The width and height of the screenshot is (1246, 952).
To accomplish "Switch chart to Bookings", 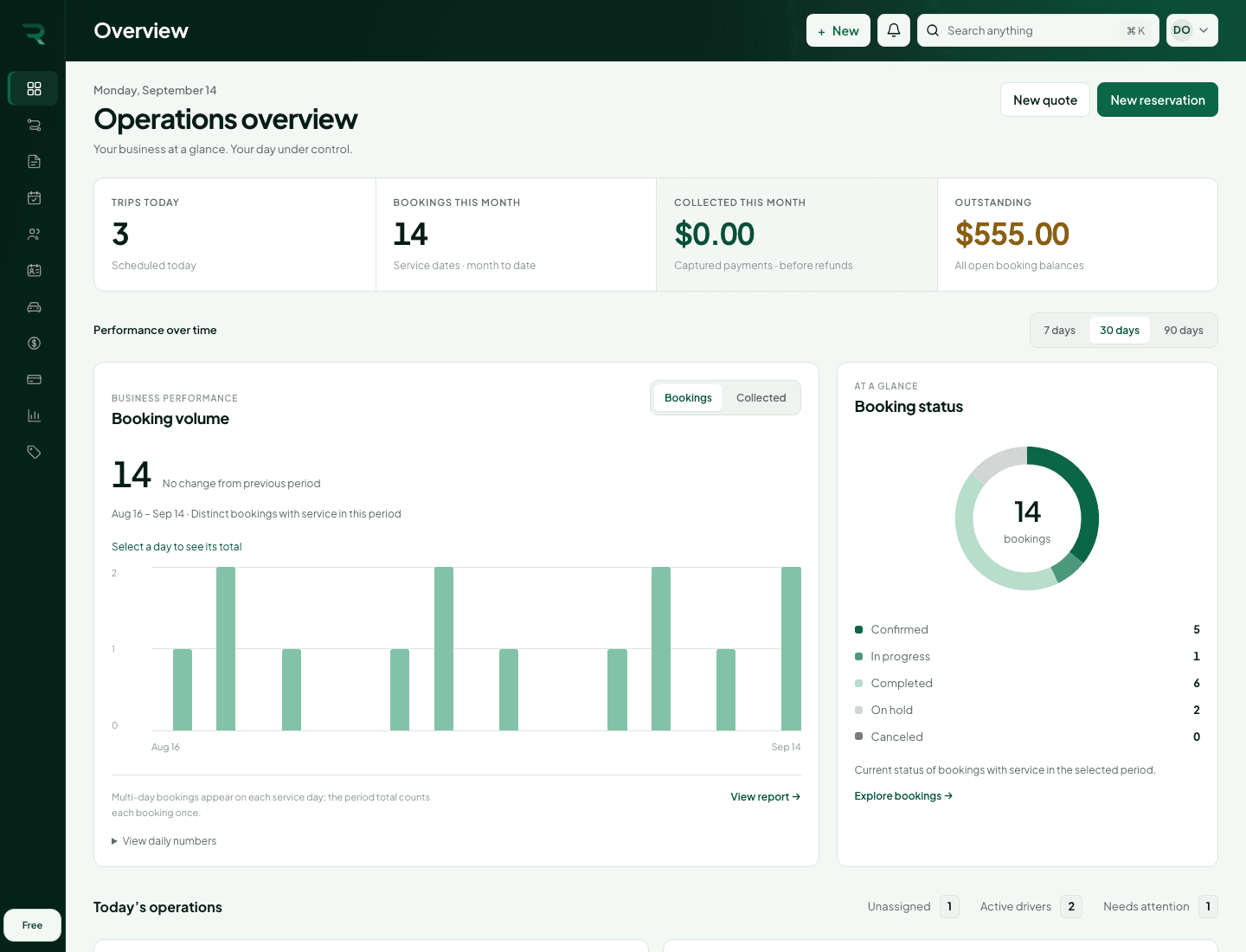I will coord(688,398).
